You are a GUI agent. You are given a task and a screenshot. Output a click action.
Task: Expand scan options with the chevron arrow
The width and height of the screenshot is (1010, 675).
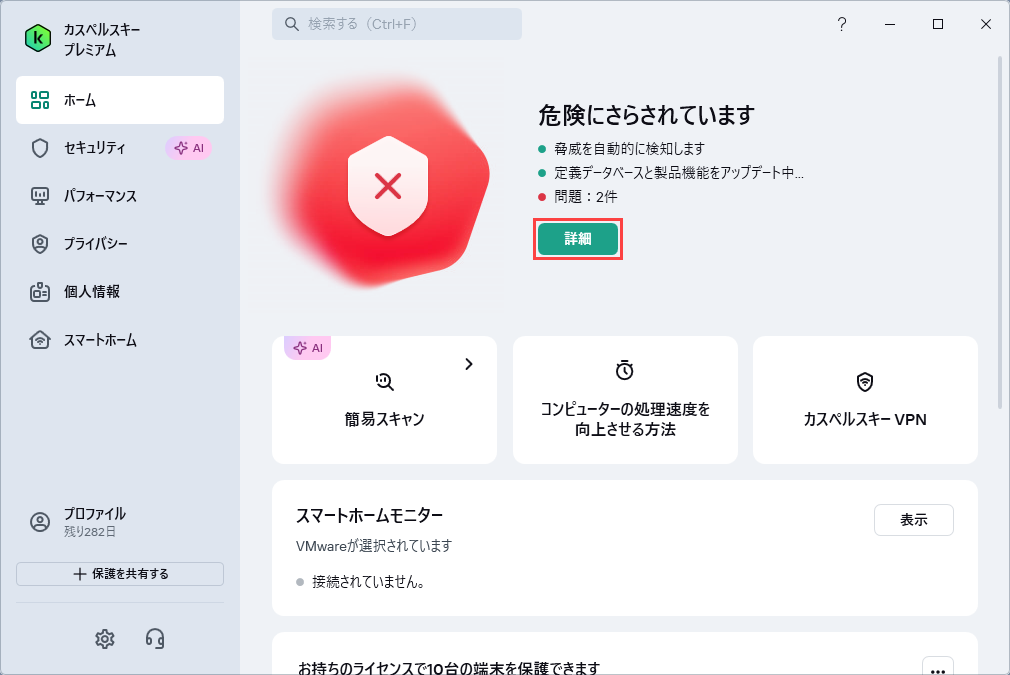coord(469,364)
